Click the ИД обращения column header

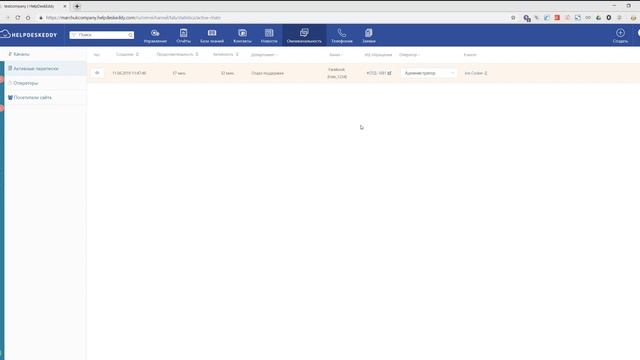click(x=378, y=55)
